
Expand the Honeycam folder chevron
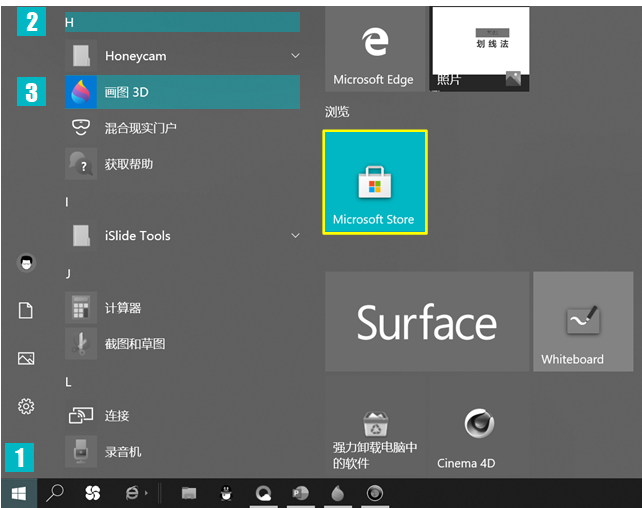coord(295,56)
